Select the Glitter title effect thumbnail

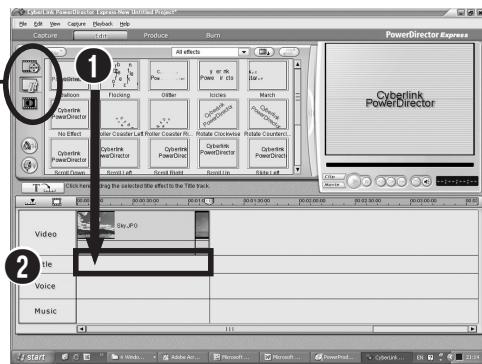(169, 75)
